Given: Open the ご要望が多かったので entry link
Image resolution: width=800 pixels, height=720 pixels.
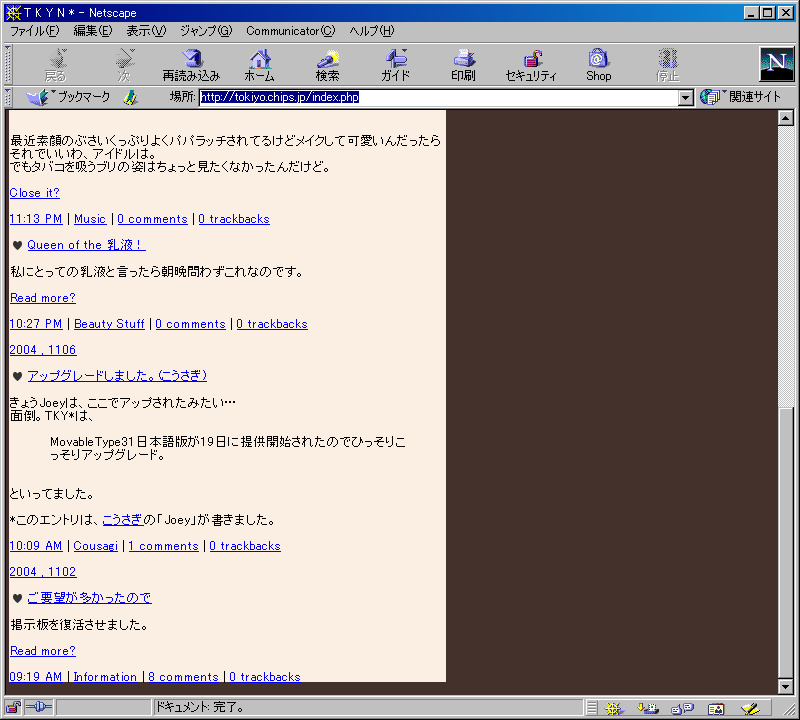Looking at the screenshot, I should tap(89, 598).
